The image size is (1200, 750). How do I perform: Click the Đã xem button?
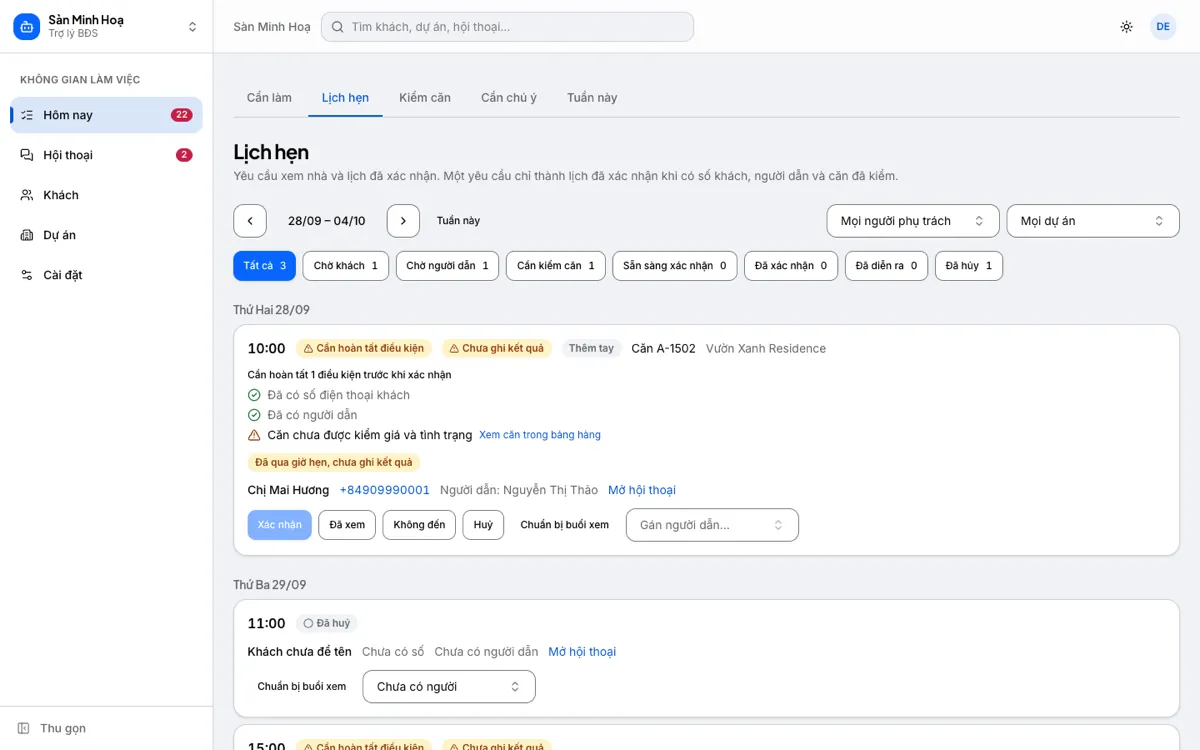(x=347, y=525)
